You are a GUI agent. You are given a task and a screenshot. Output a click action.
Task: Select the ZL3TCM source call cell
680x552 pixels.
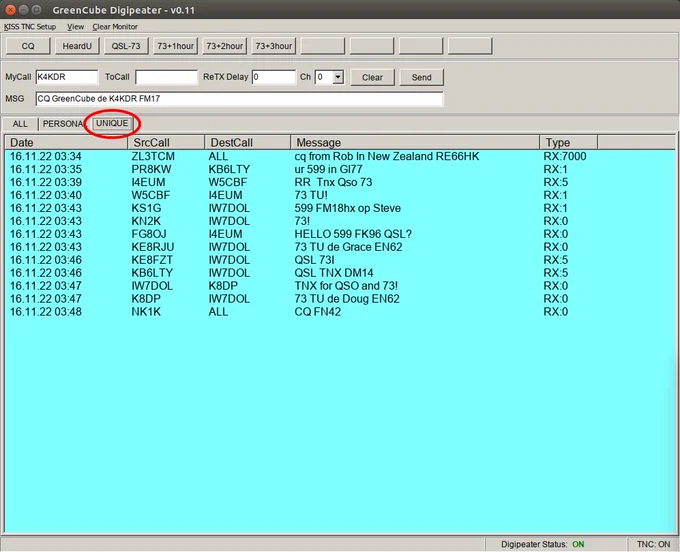click(153, 156)
